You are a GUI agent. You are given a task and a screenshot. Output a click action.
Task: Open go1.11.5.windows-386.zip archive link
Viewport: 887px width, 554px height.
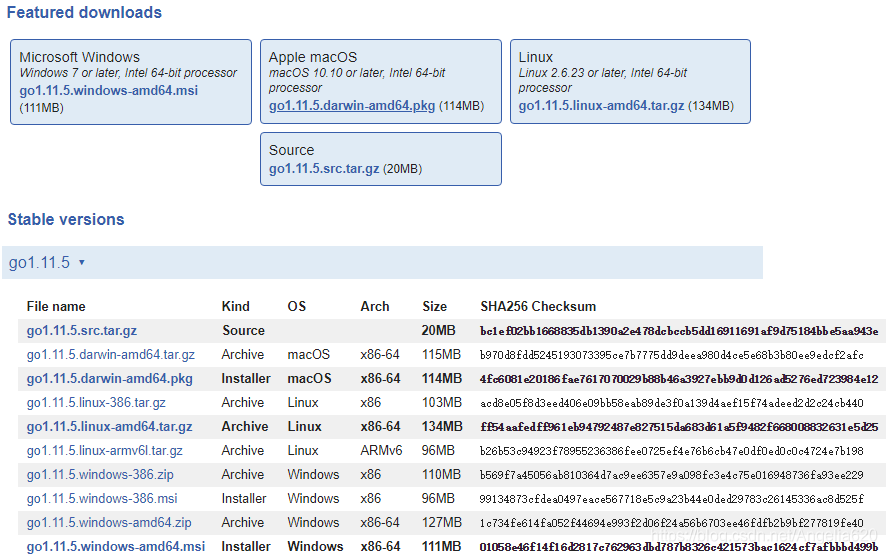100,475
